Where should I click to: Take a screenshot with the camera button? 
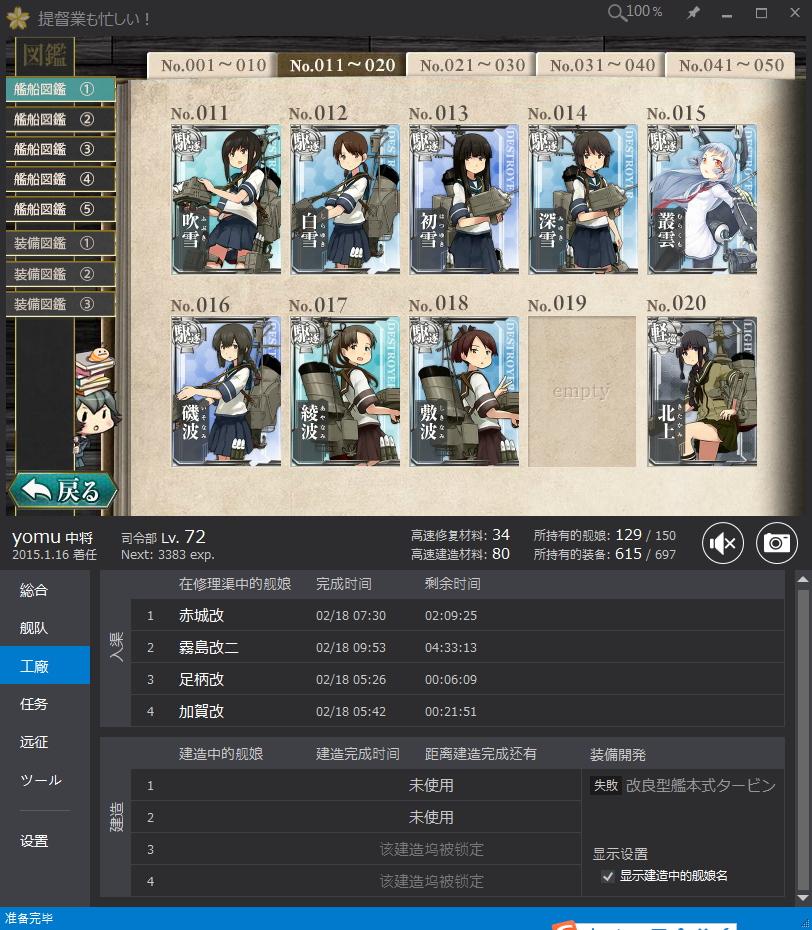[776, 543]
